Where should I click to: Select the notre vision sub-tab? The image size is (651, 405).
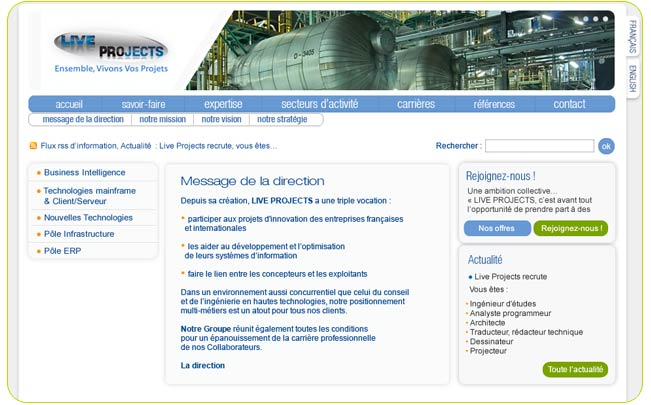221,119
